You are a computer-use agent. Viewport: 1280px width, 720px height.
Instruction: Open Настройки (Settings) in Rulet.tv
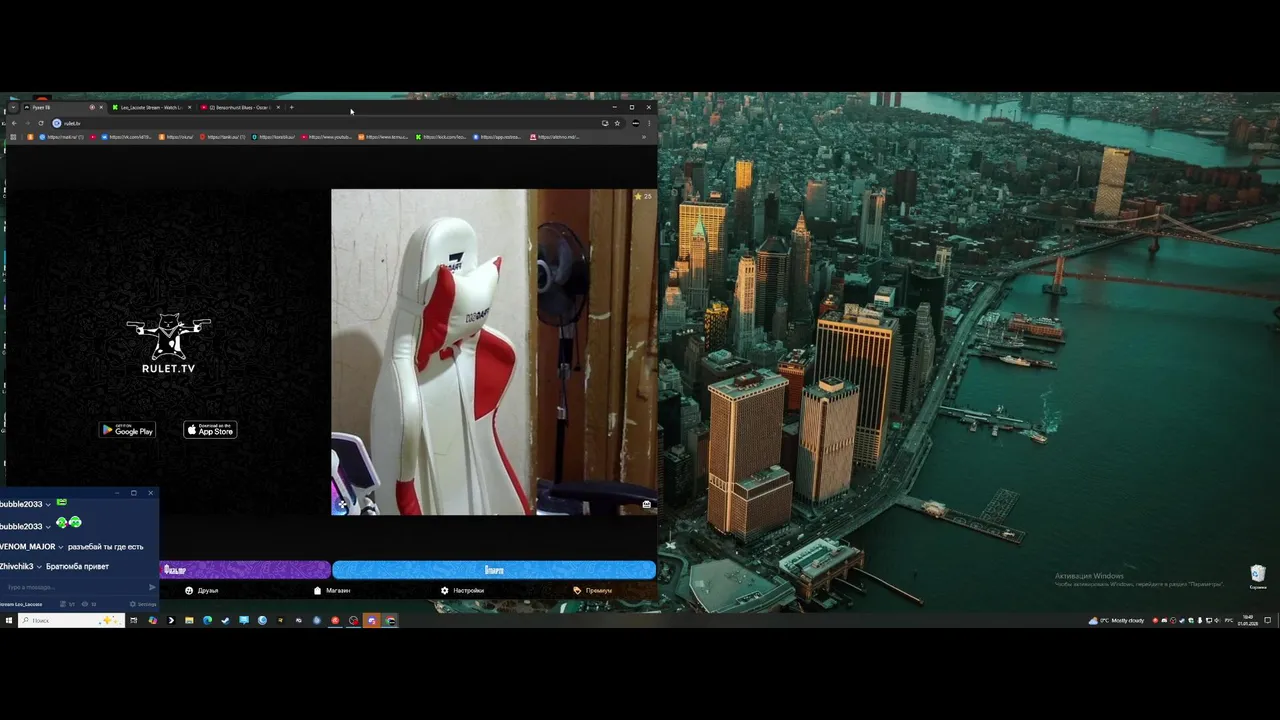462,590
